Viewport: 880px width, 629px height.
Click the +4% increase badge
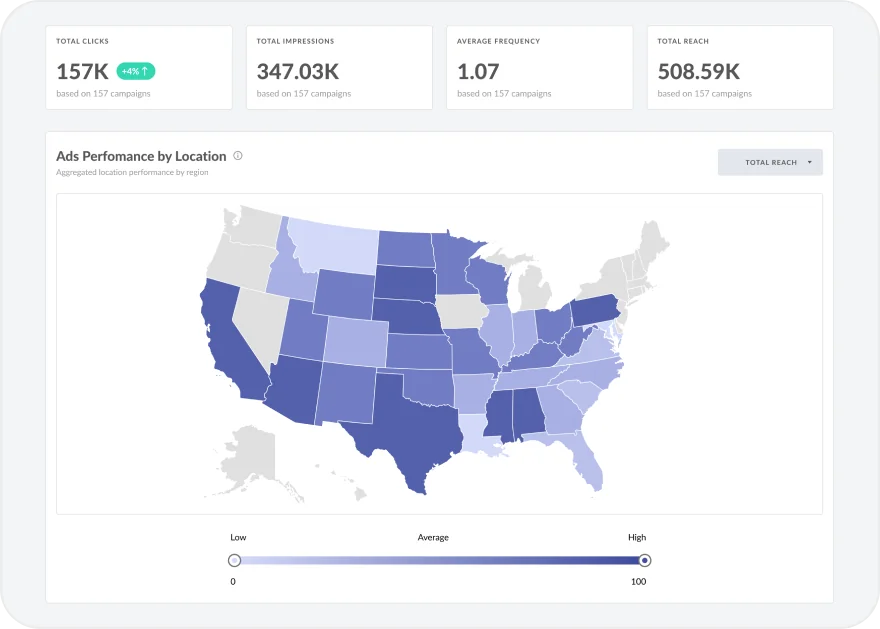pos(136,71)
